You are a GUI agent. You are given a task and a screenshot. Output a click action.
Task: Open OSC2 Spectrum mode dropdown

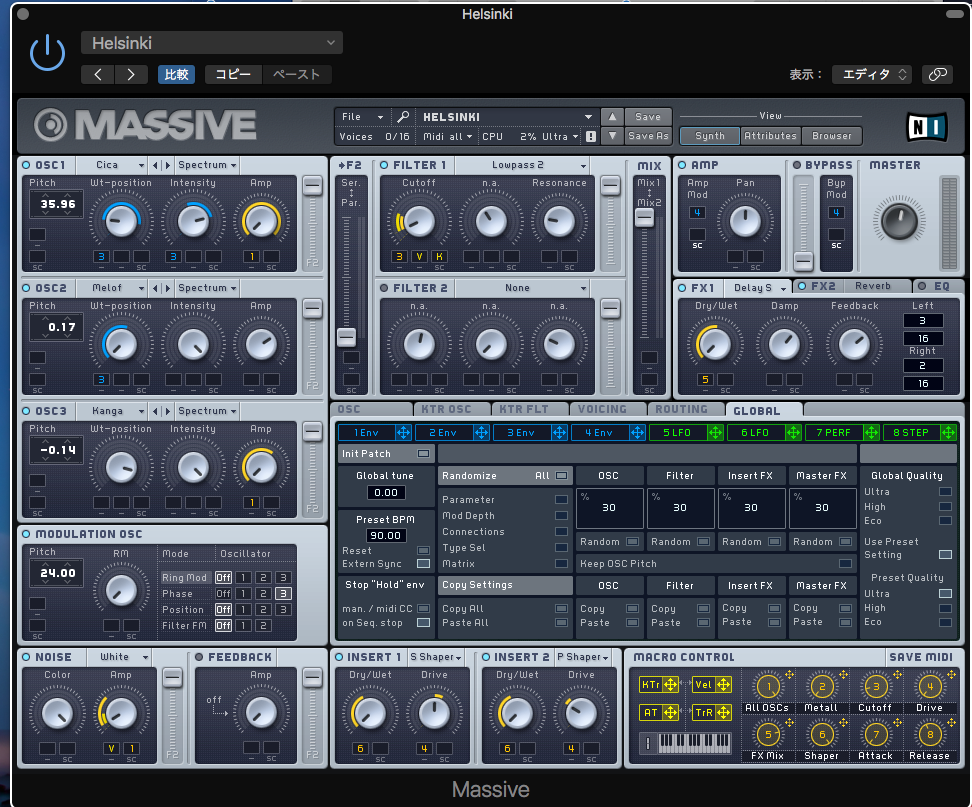[x=206, y=288]
